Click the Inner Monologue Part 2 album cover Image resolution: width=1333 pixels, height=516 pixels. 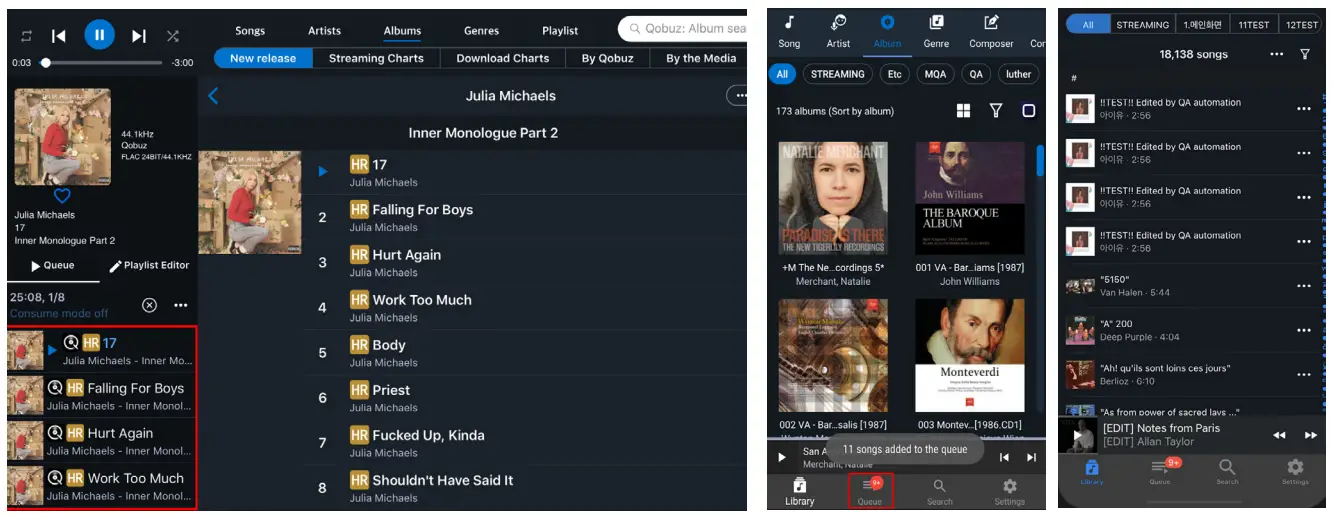coord(250,202)
